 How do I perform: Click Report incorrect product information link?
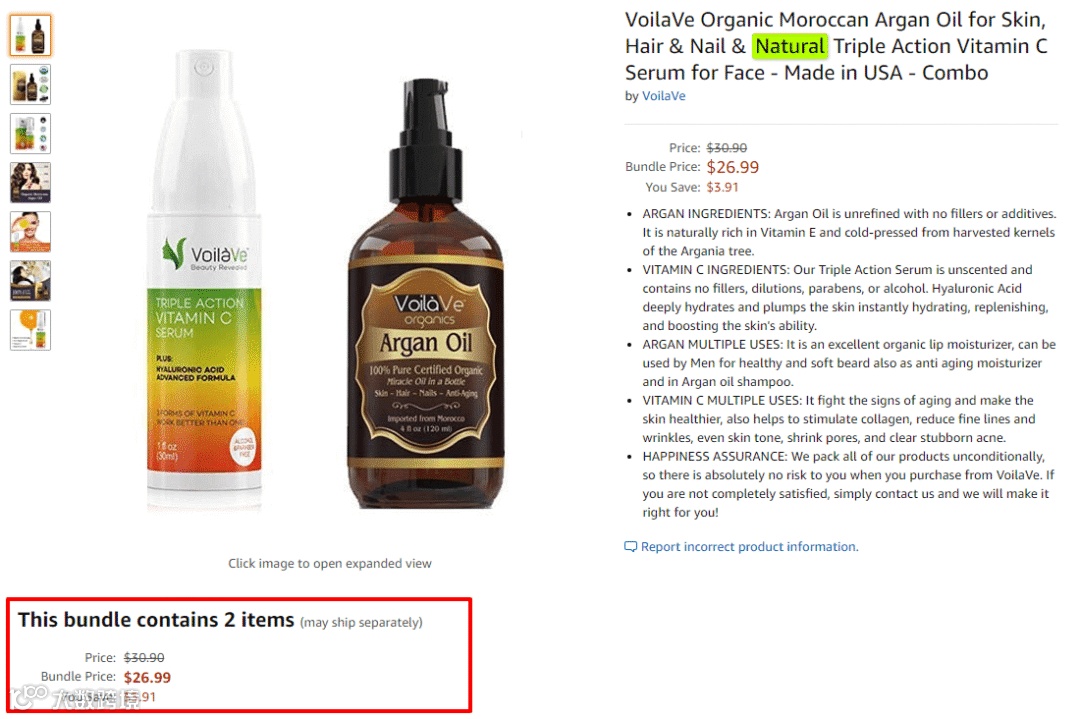(x=749, y=547)
